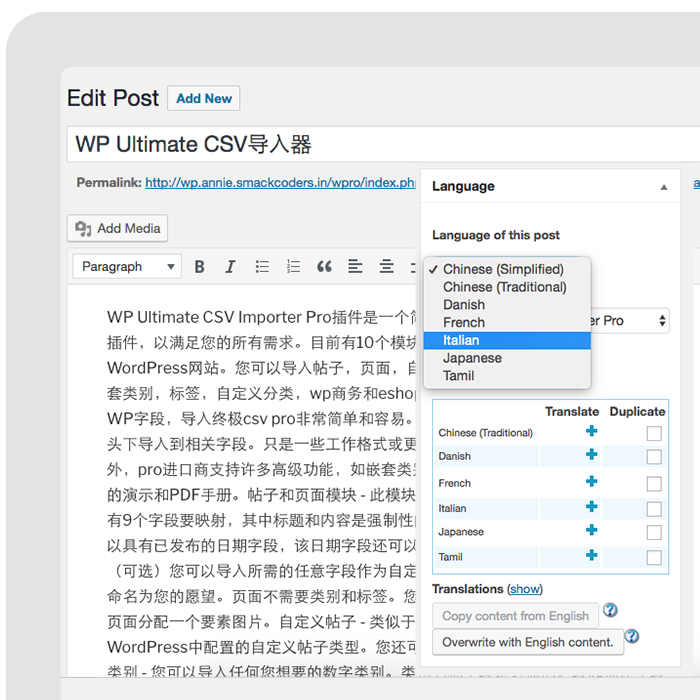Screen dimensions: 700x700
Task: Click the Add Media button
Action: point(117,228)
